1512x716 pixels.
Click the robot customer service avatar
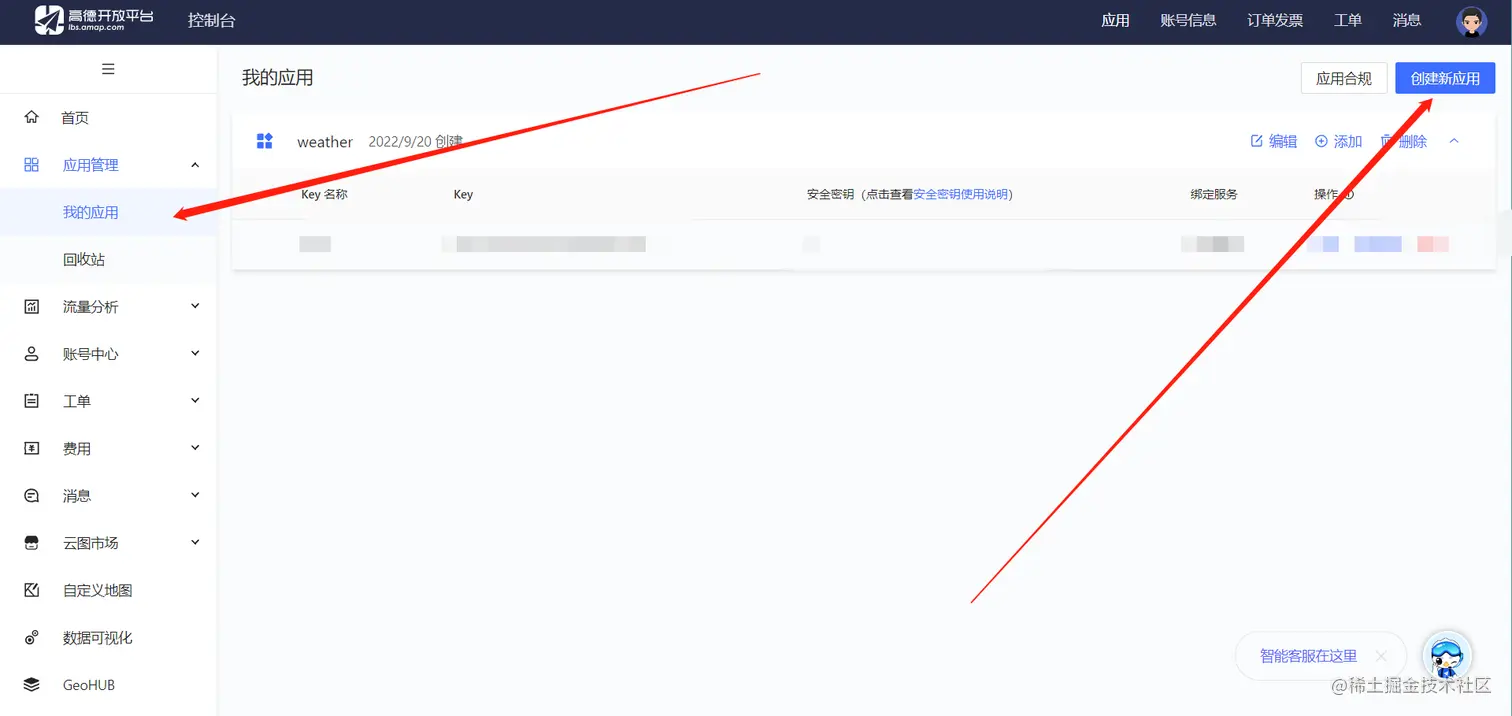[1446, 656]
